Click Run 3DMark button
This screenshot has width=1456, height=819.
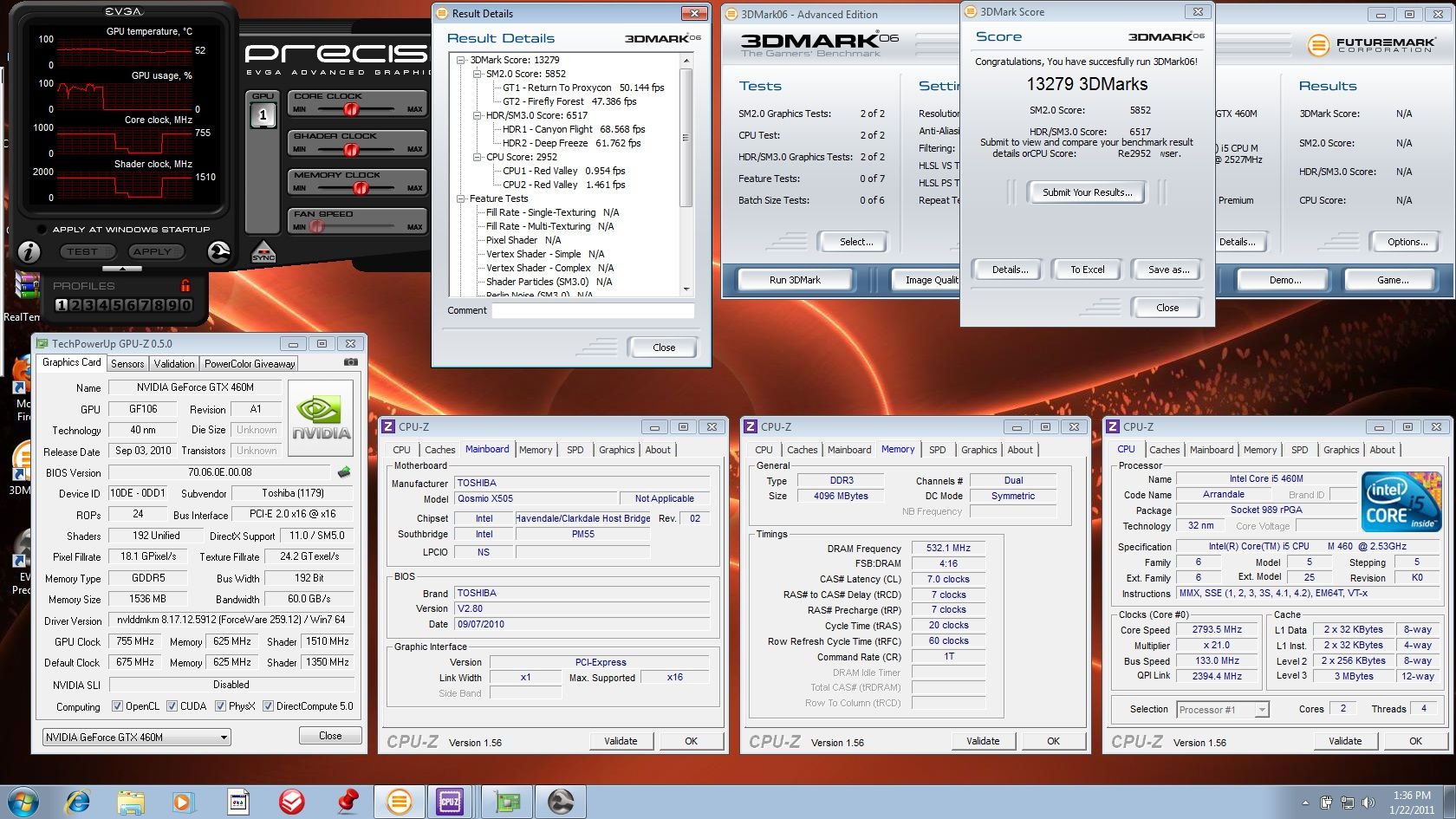795,280
